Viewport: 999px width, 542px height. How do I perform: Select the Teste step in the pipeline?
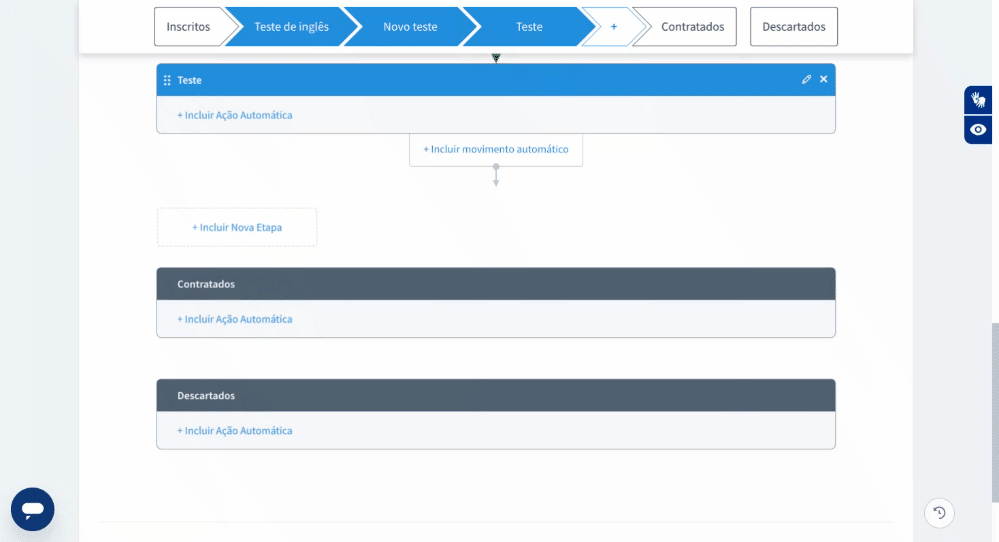tap(529, 27)
